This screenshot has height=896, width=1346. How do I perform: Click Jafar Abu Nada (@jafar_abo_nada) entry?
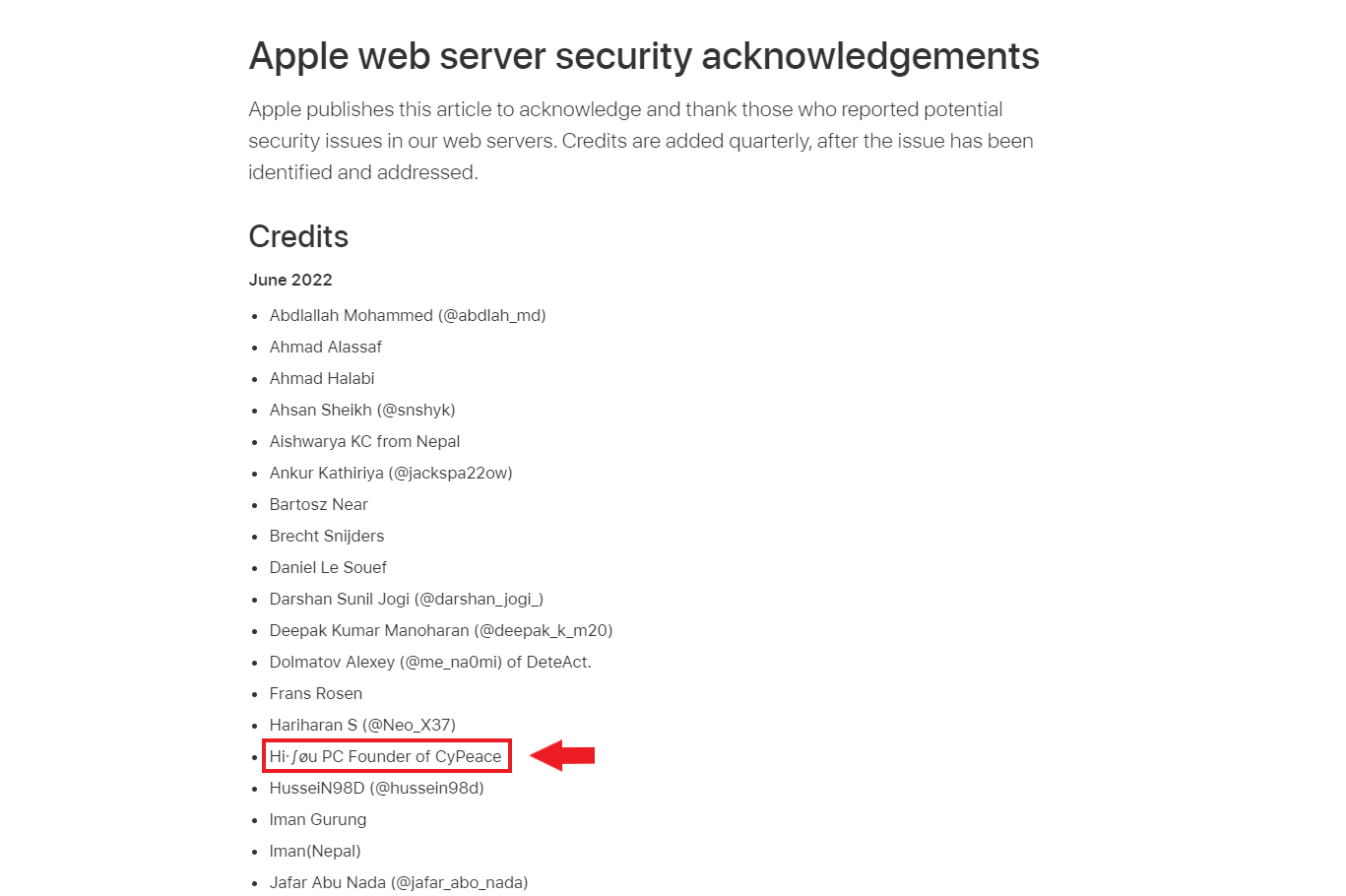click(399, 882)
